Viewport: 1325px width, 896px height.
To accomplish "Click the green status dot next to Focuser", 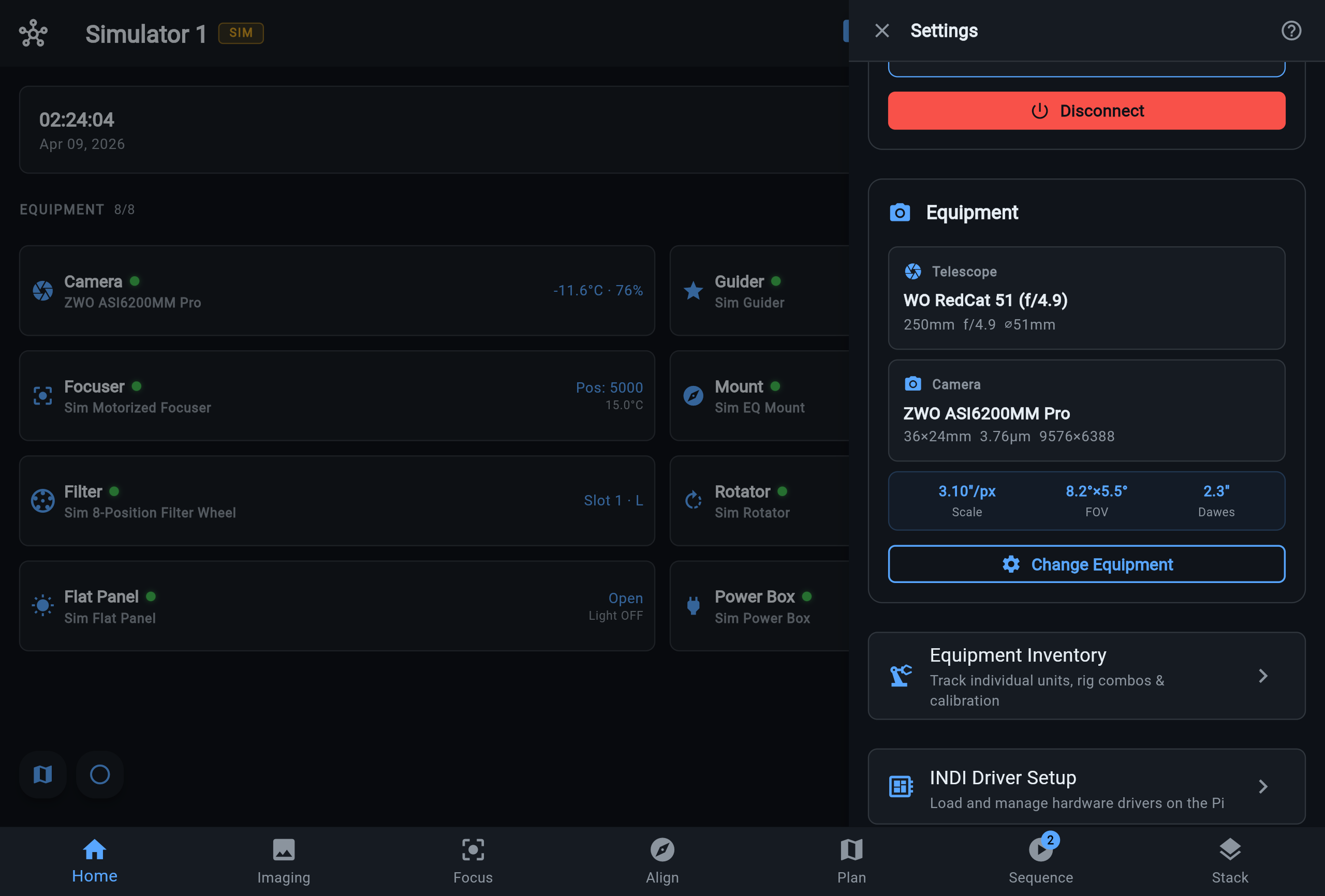I will click(x=136, y=386).
